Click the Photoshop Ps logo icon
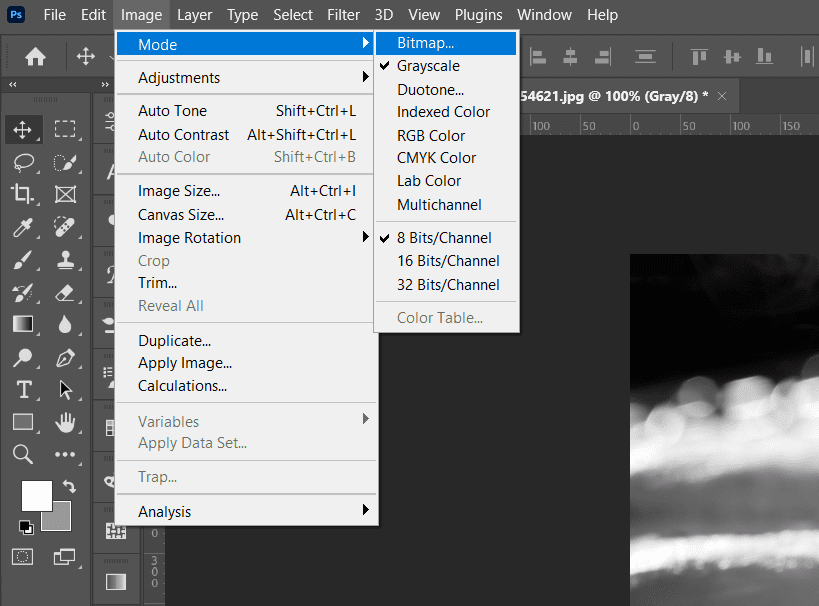 [16, 14]
